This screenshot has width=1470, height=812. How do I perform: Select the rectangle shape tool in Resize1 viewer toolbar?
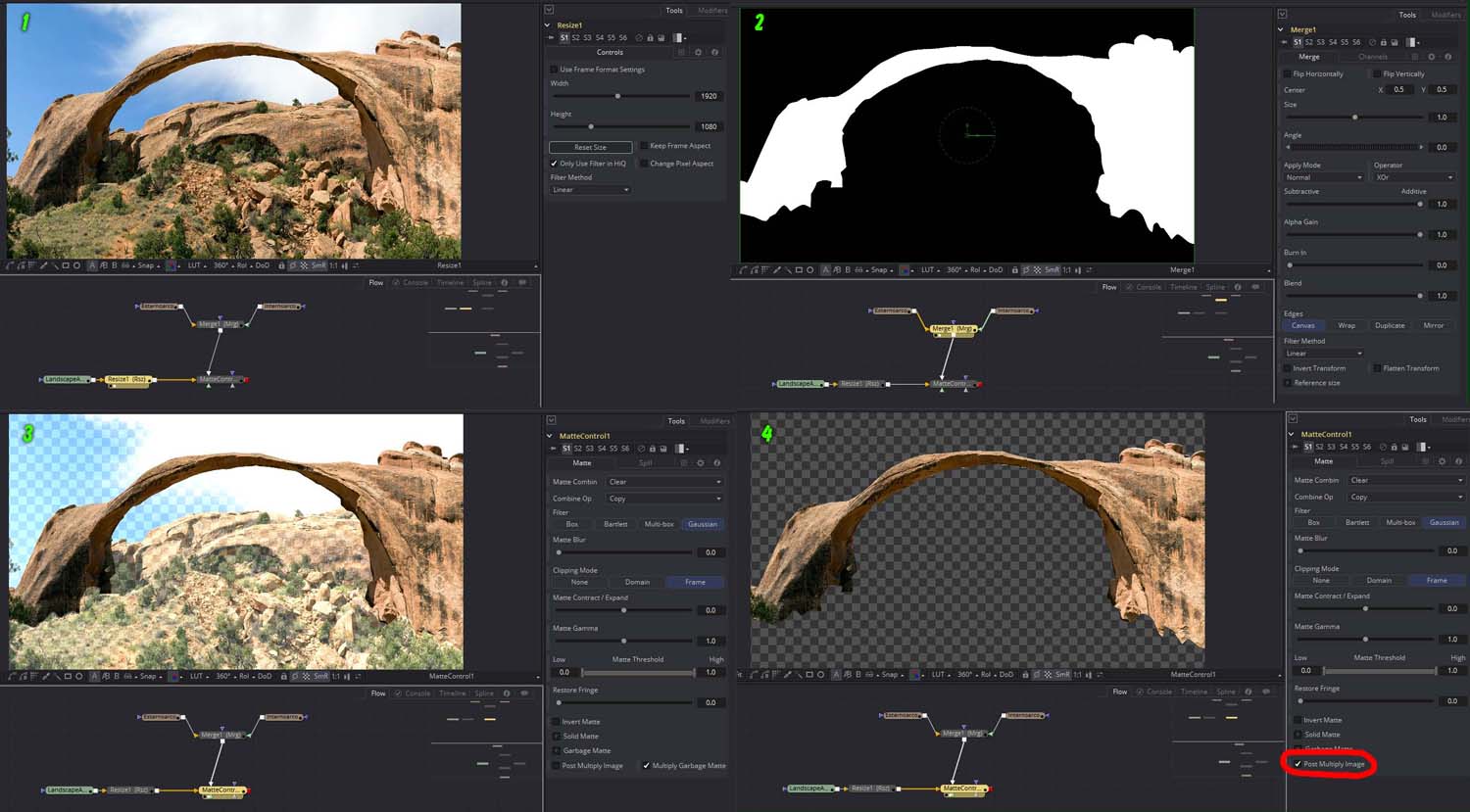point(65,265)
